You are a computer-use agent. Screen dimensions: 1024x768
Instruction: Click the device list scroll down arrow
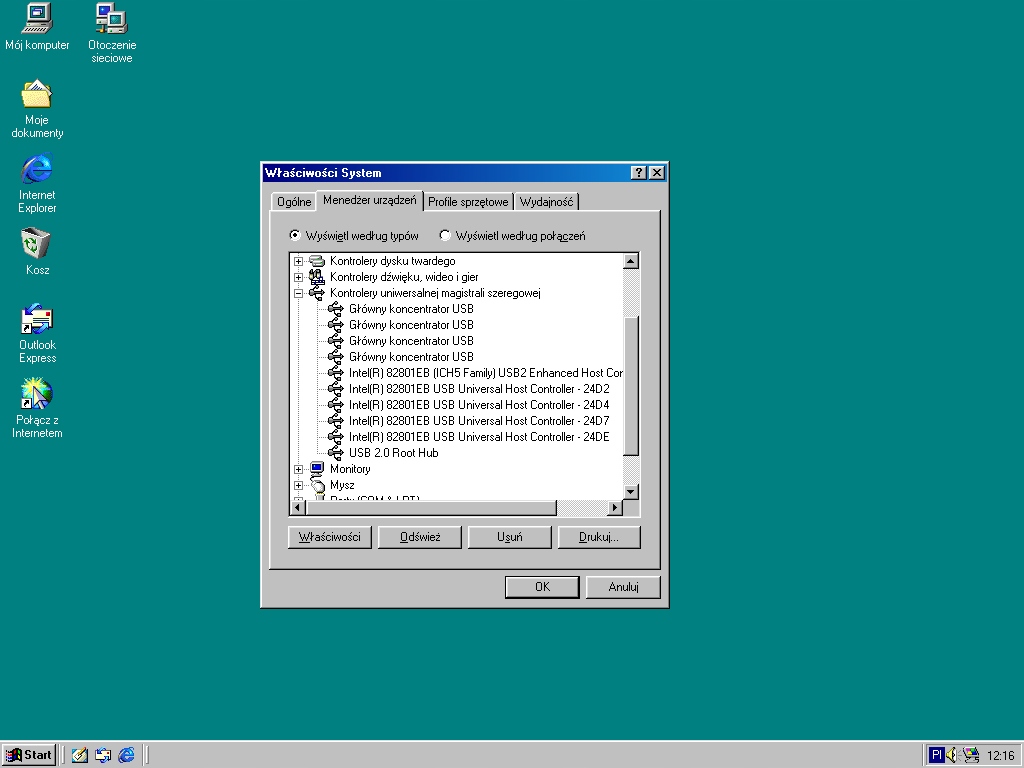pyautogui.click(x=630, y=492)
